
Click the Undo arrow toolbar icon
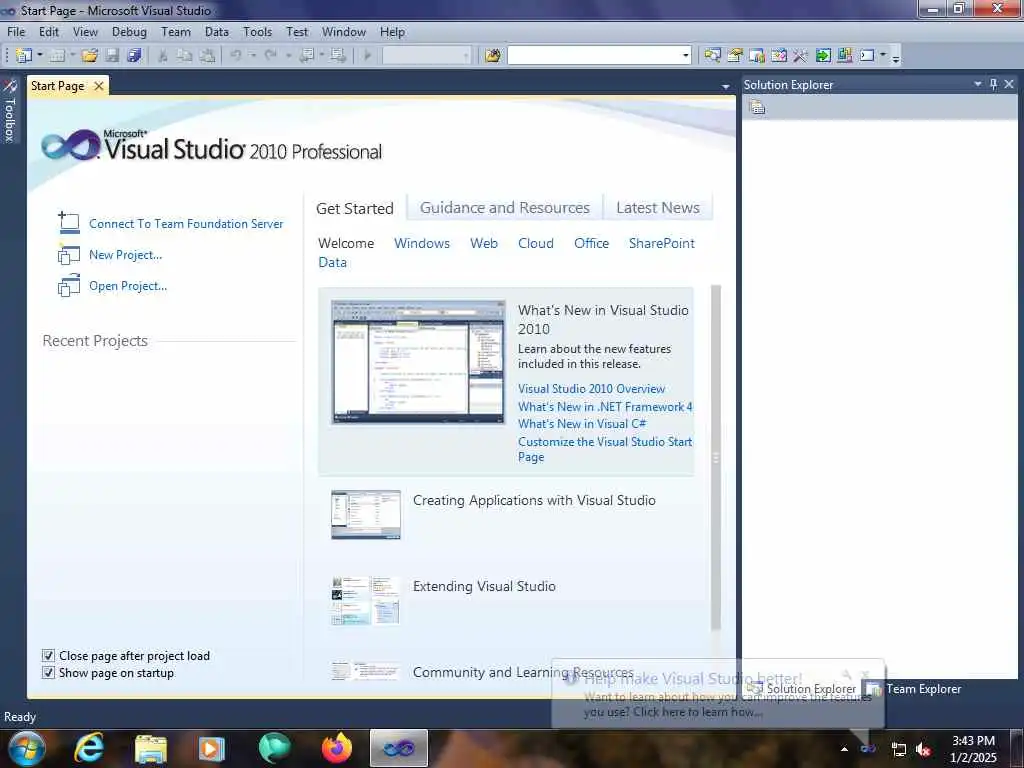click(x=236, y=56)
